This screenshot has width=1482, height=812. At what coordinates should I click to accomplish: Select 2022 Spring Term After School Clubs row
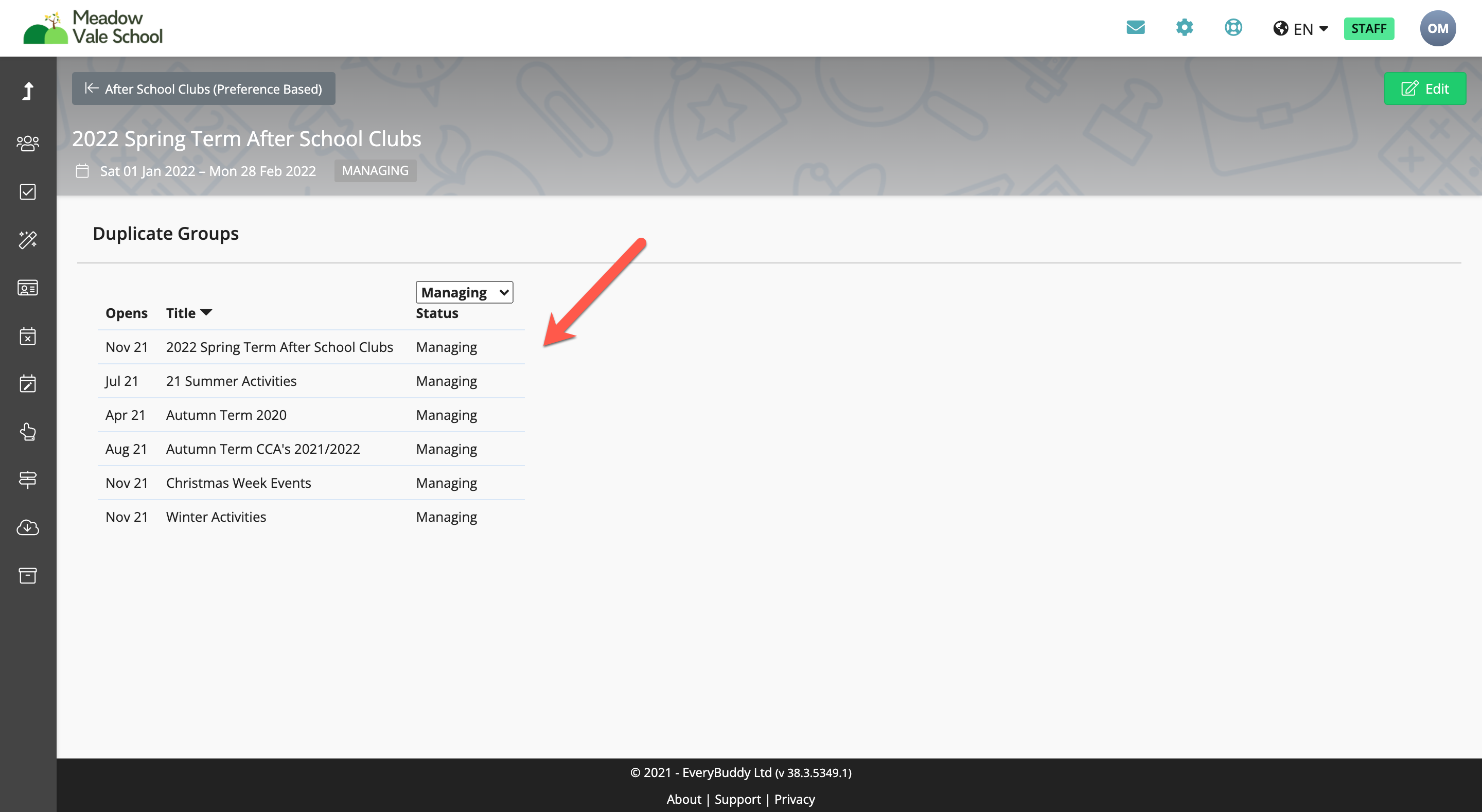[311, 347]
